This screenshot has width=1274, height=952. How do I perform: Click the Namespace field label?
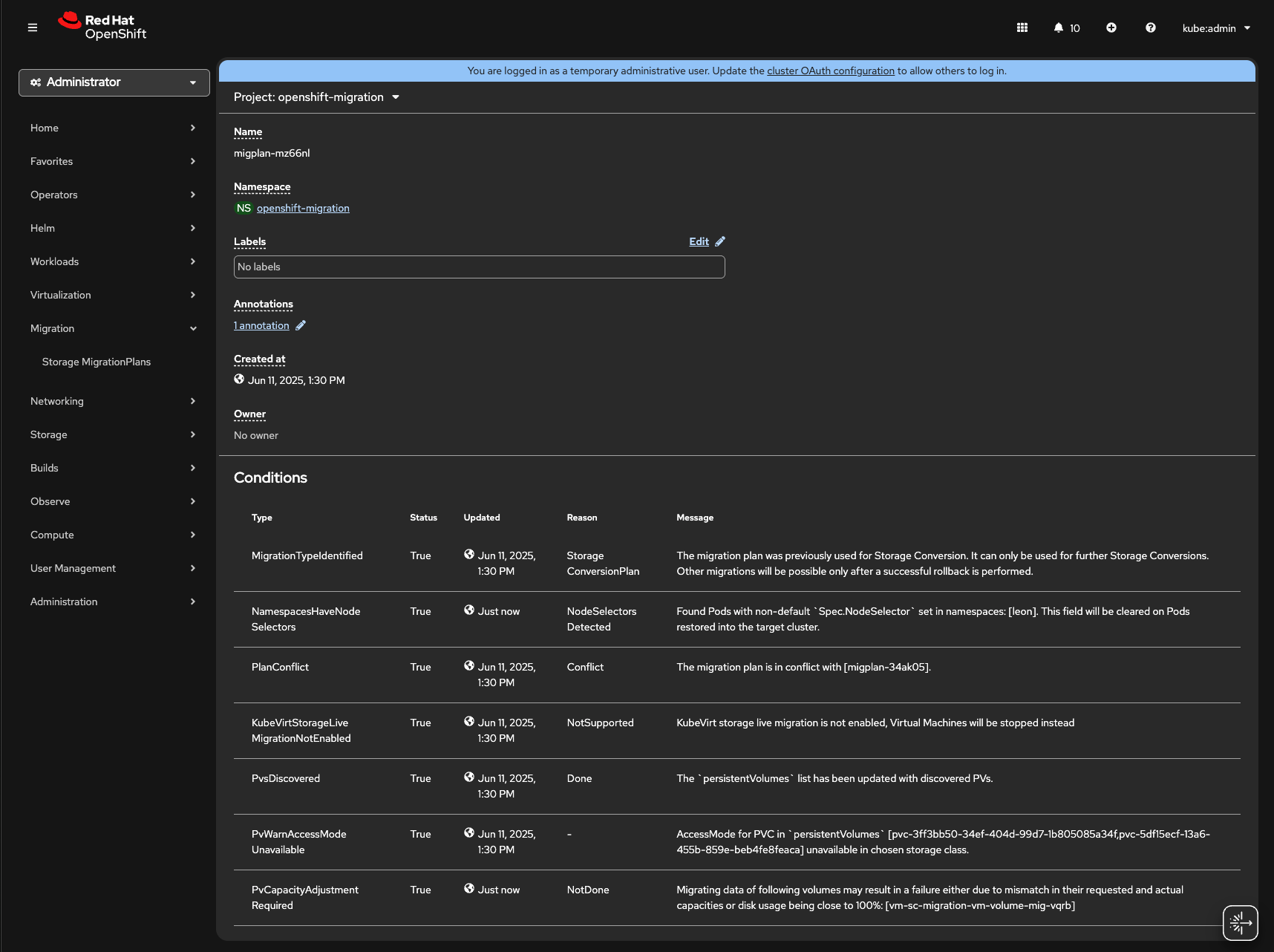point(262,186)
